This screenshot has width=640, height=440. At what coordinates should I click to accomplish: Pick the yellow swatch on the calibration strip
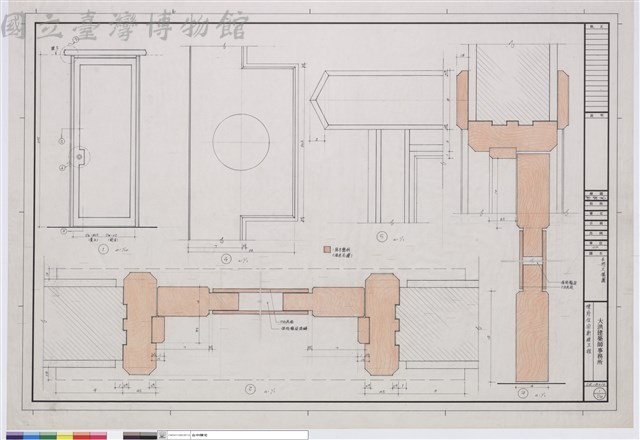tap(64, 436)
